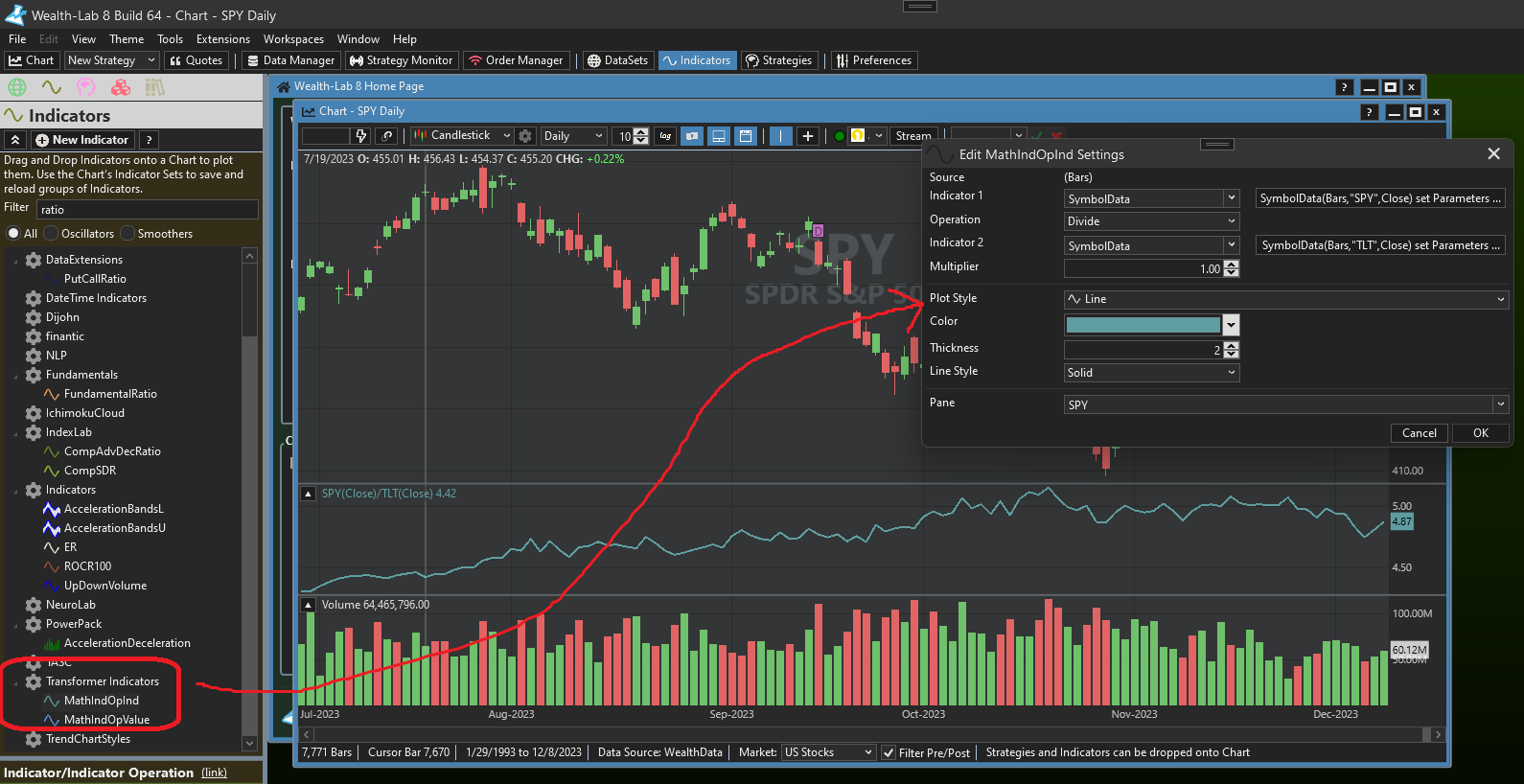Collapse the Volume pane arrow

pos(309,606)
